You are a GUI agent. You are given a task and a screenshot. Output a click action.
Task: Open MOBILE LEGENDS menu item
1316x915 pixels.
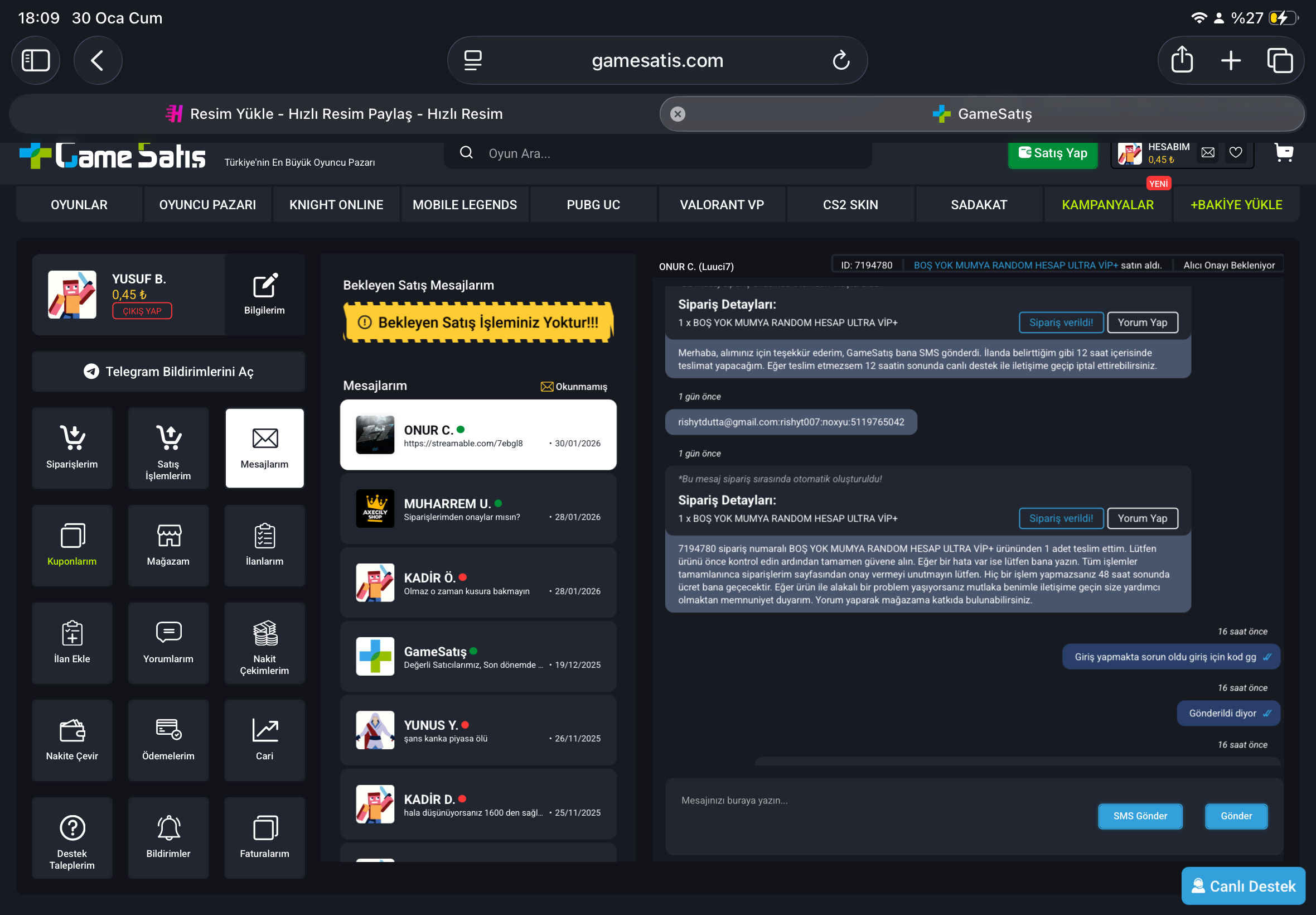pyautogui.click(x=465, y=205)
